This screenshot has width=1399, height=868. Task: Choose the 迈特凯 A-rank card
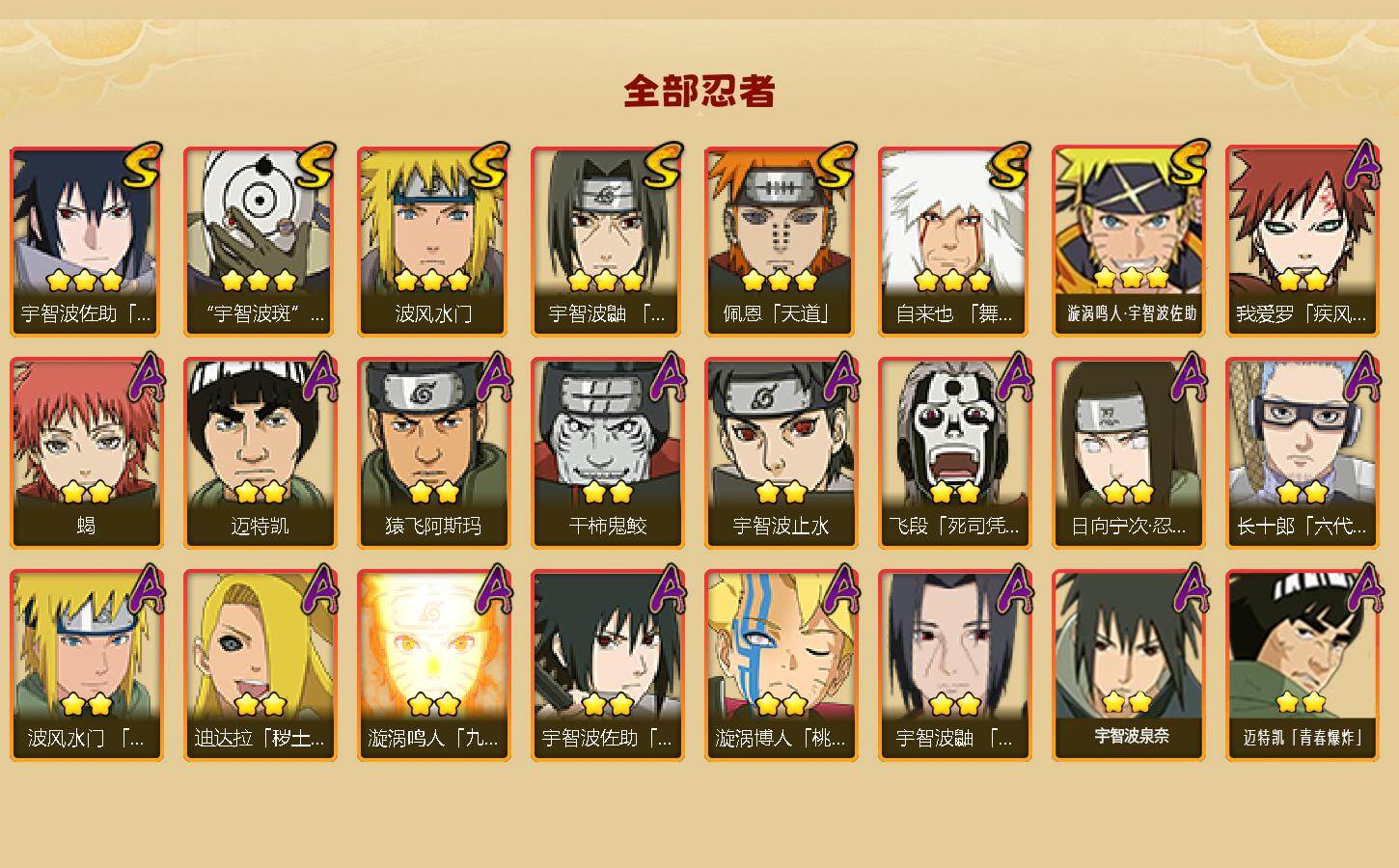[x=260, y=453]
